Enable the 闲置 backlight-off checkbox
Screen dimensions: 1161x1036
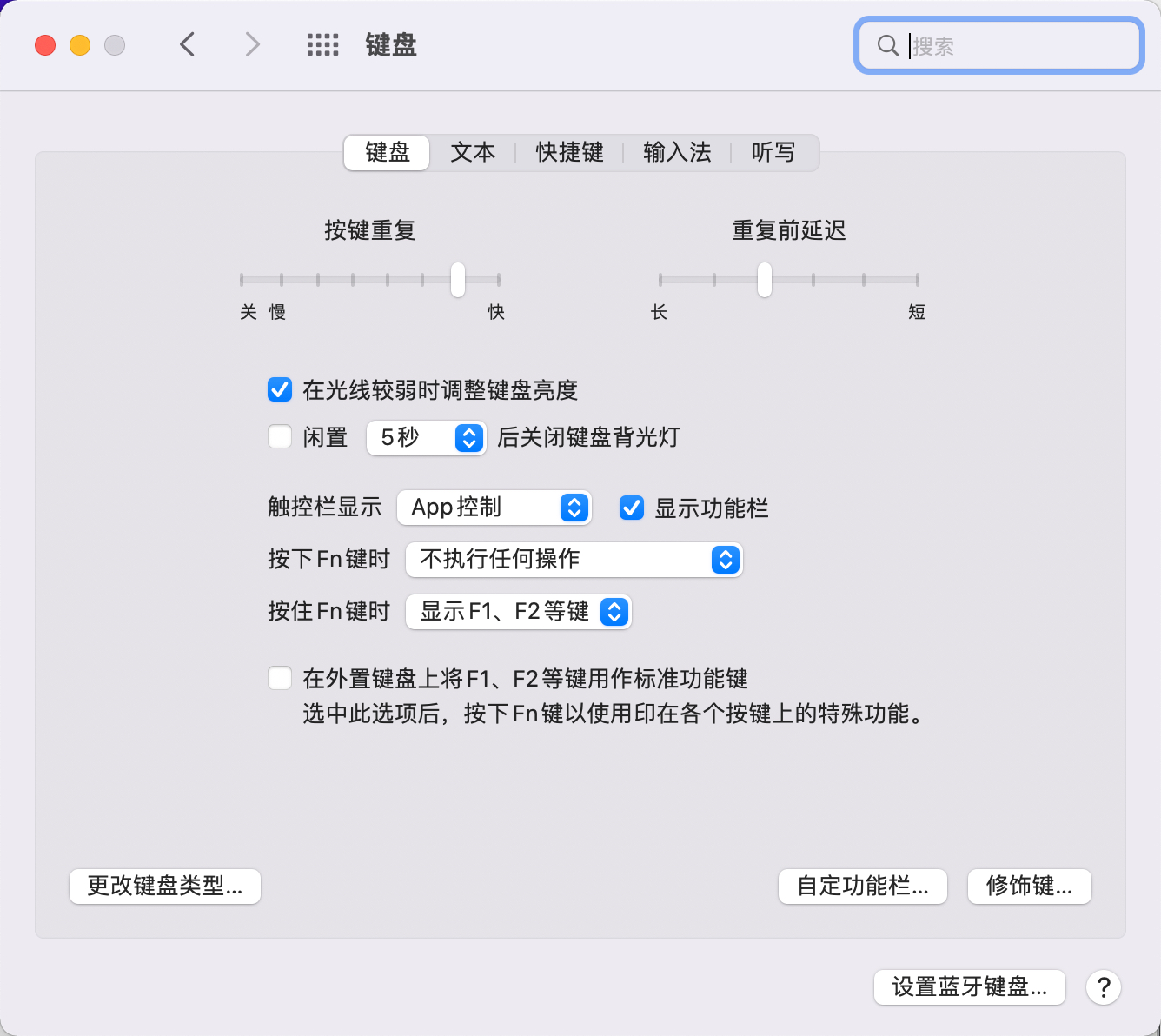[280, 436]
